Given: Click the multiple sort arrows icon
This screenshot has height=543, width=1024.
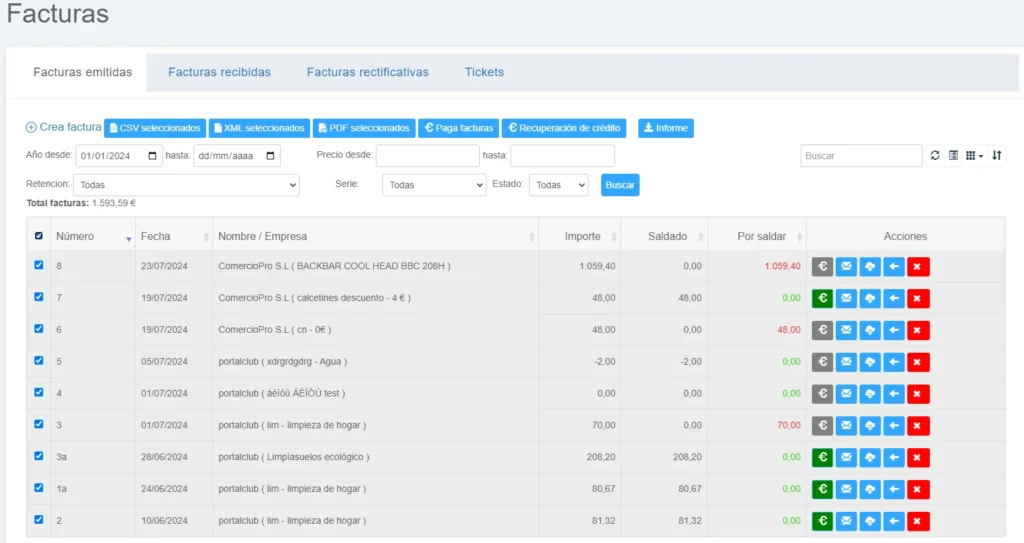Looking at the screenshot, I should (997, 156).
